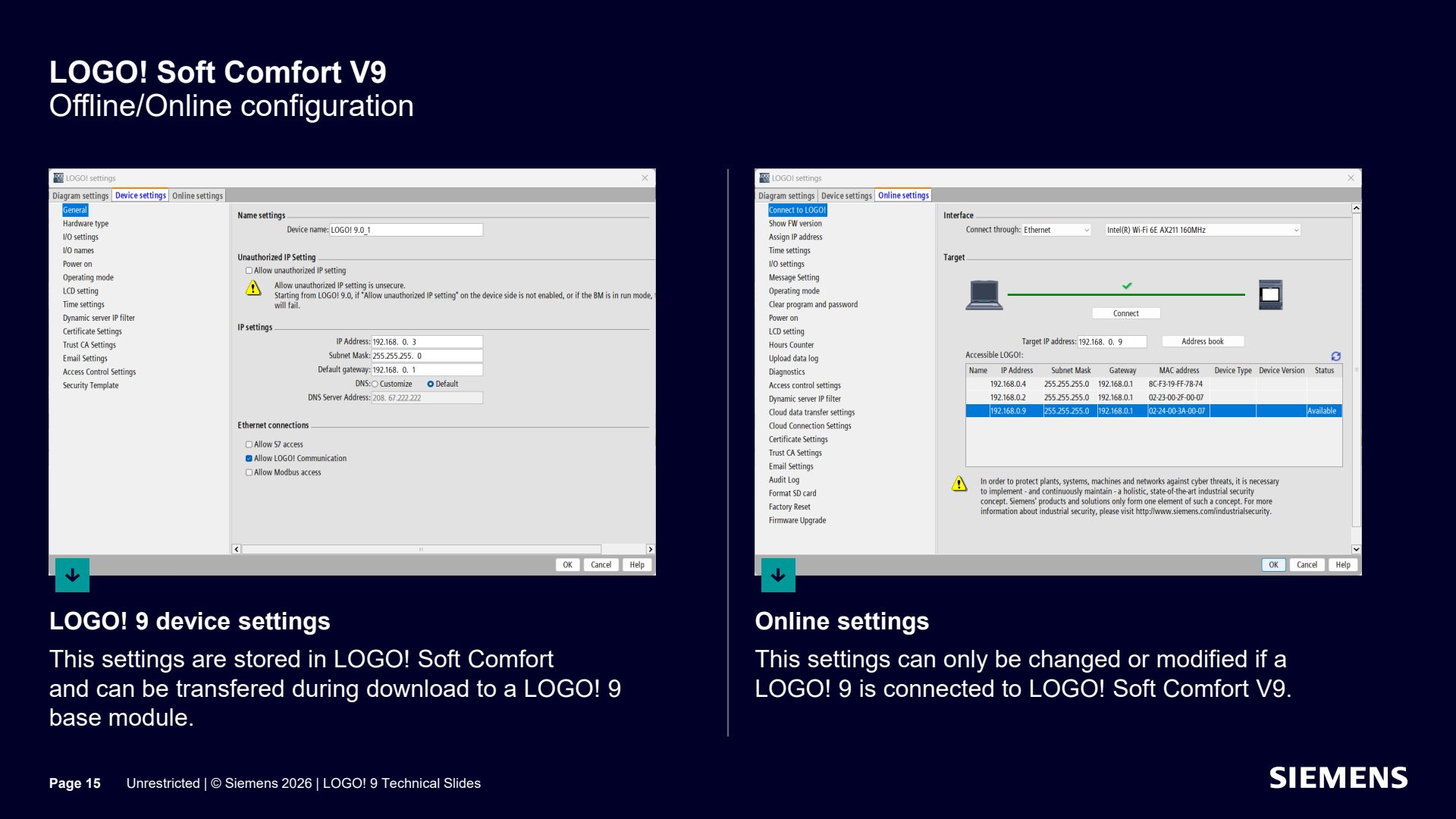Click the Connect button

coord(1126,313)
